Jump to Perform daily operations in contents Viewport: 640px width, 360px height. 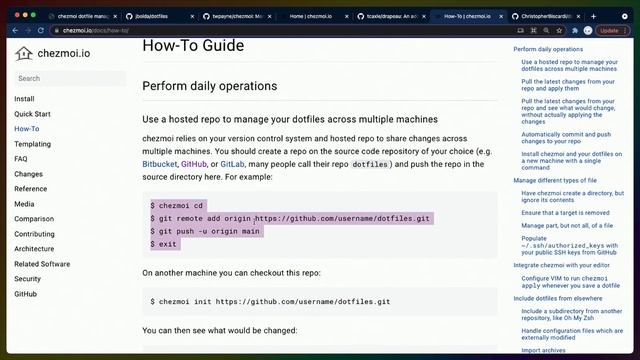(x=548, y=49)
